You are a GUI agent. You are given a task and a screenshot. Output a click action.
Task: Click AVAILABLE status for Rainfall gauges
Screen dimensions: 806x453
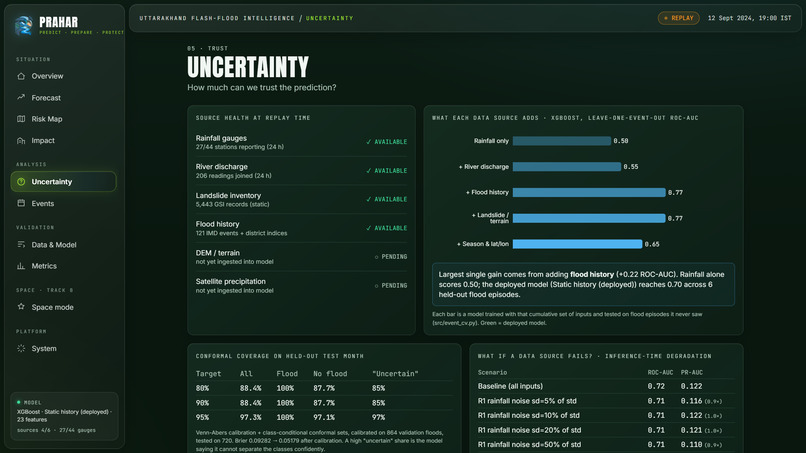click(x=387, y=142)
